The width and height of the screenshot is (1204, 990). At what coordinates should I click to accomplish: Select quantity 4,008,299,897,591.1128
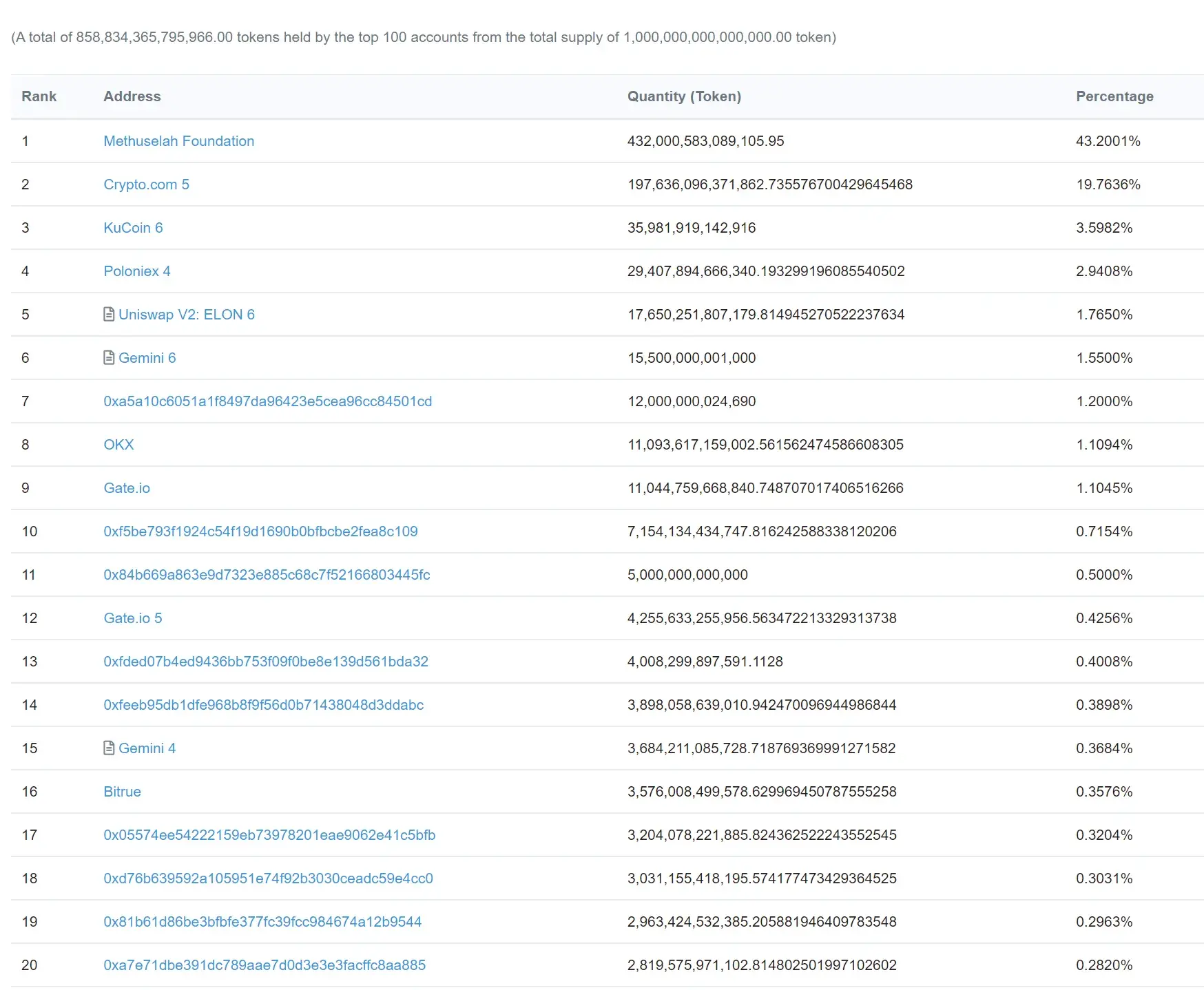(x=705, y=662)
